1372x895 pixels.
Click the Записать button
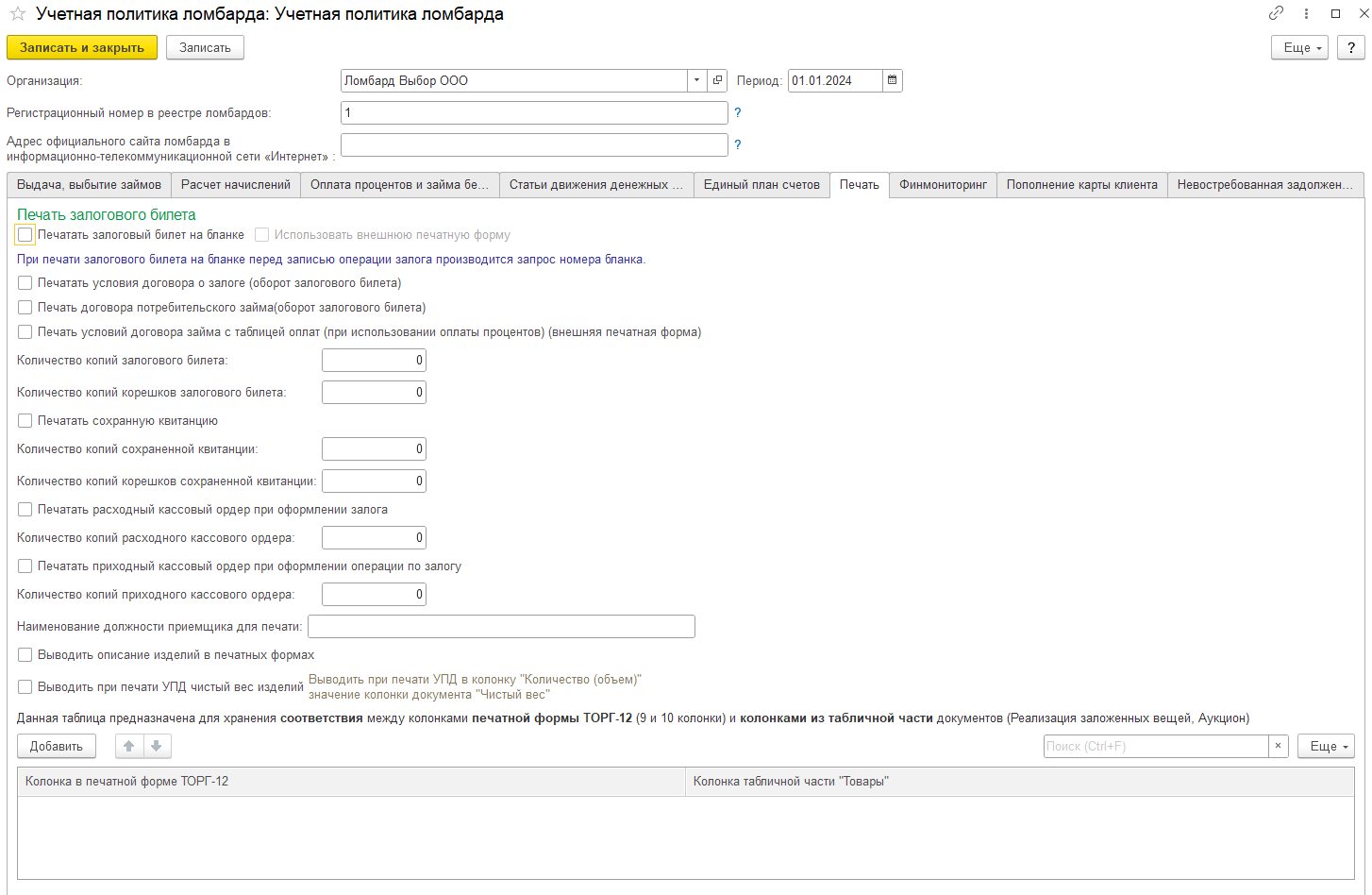tap(205, 47)
